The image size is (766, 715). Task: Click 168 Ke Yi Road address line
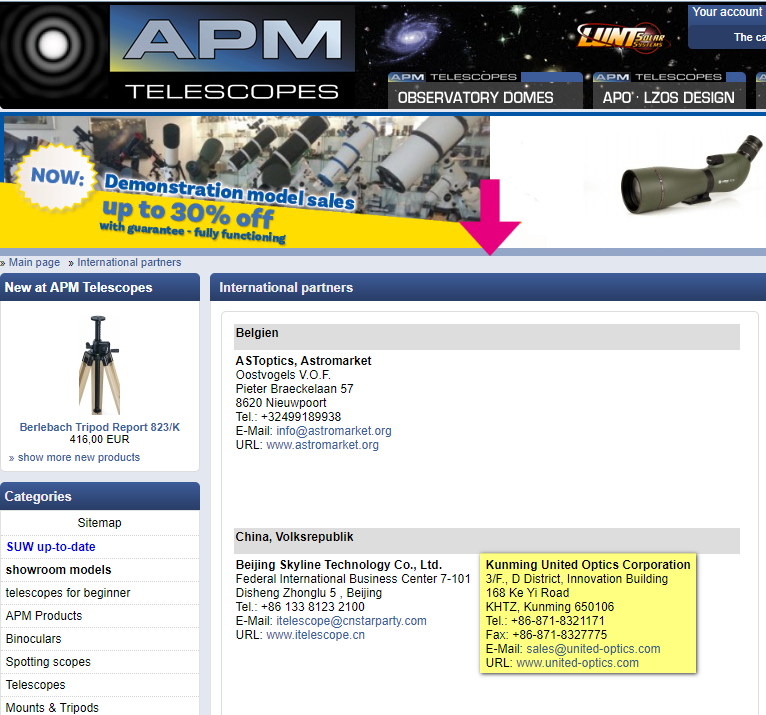527,592
